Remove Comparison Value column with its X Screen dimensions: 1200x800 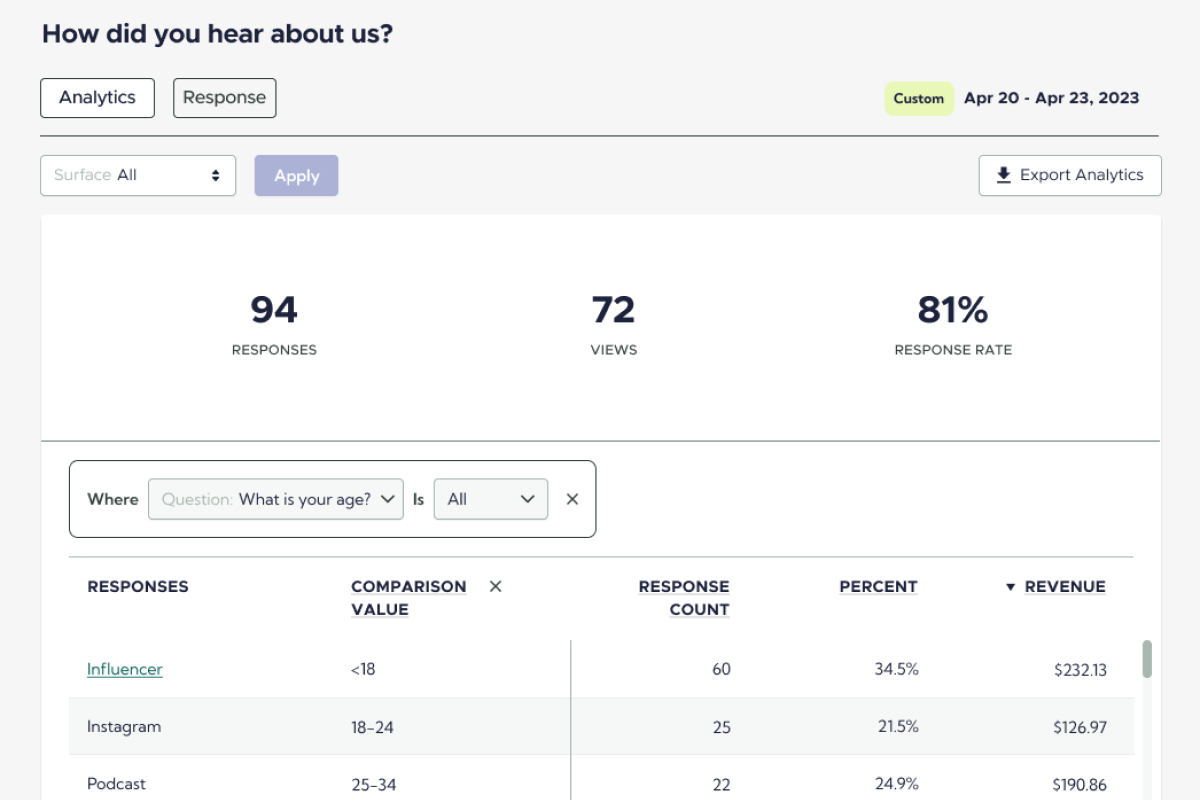coord(495,587)
